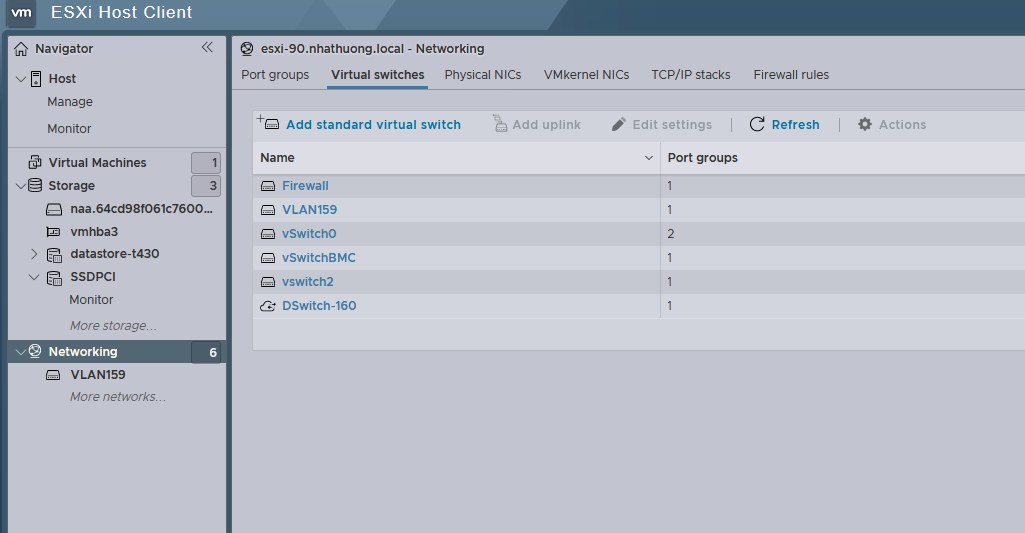Click the Refresh icon in the toolbar
Viewport: 1025px width, 533px height.
coord(757,125)
